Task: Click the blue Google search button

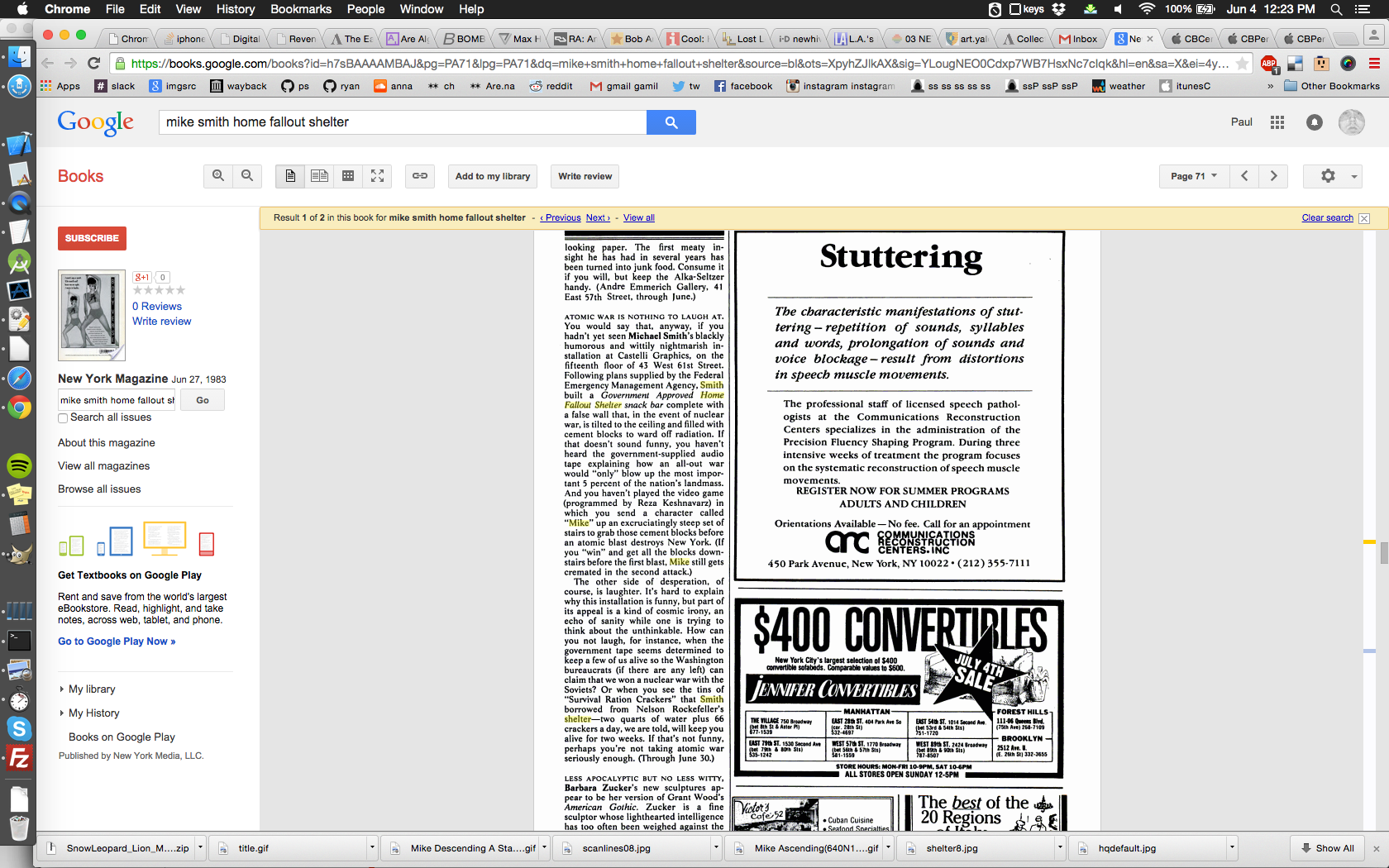Action: pyautogui.click(x=671, y=122)
